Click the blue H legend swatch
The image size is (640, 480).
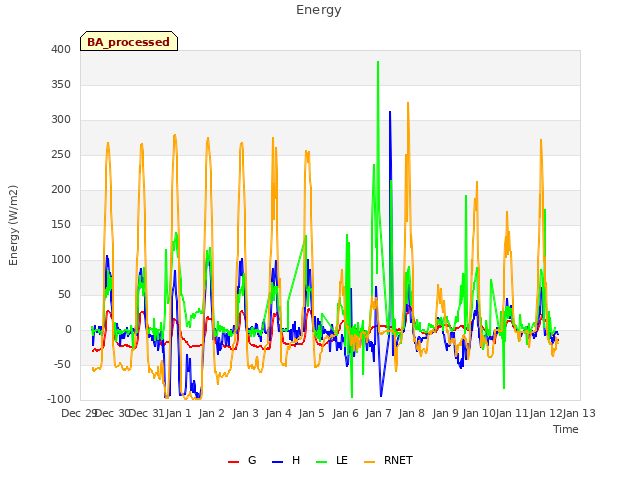(277, 462)
